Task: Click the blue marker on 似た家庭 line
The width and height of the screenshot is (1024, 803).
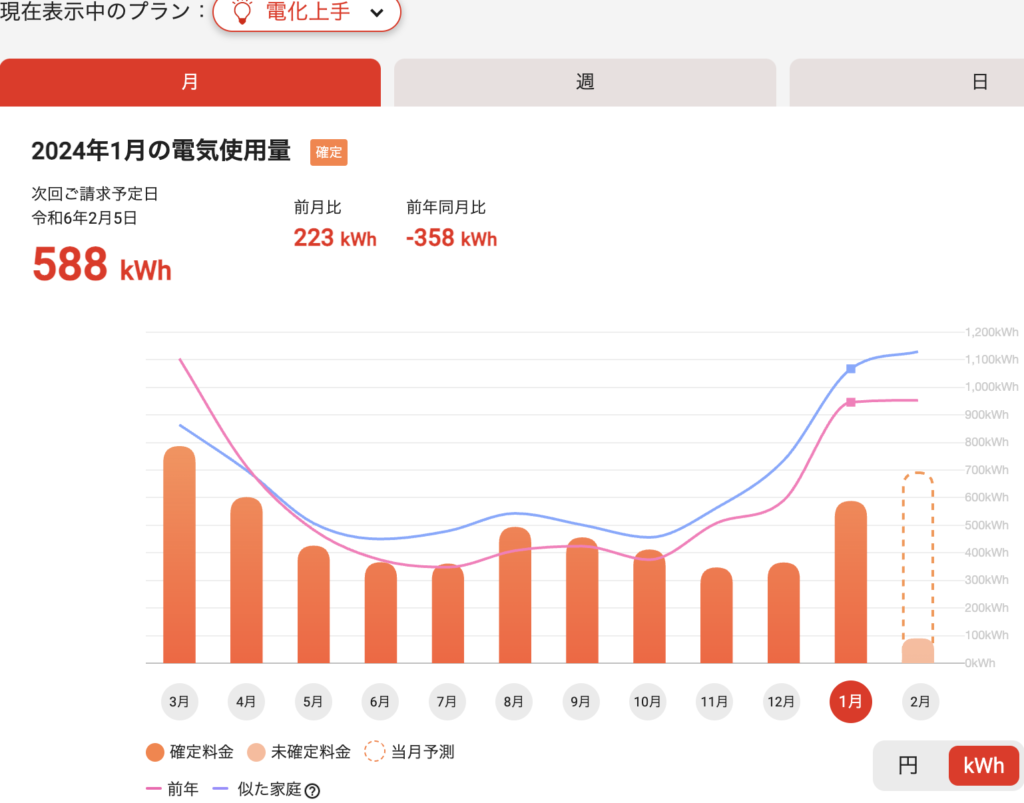Action: [x=851, y=369]
